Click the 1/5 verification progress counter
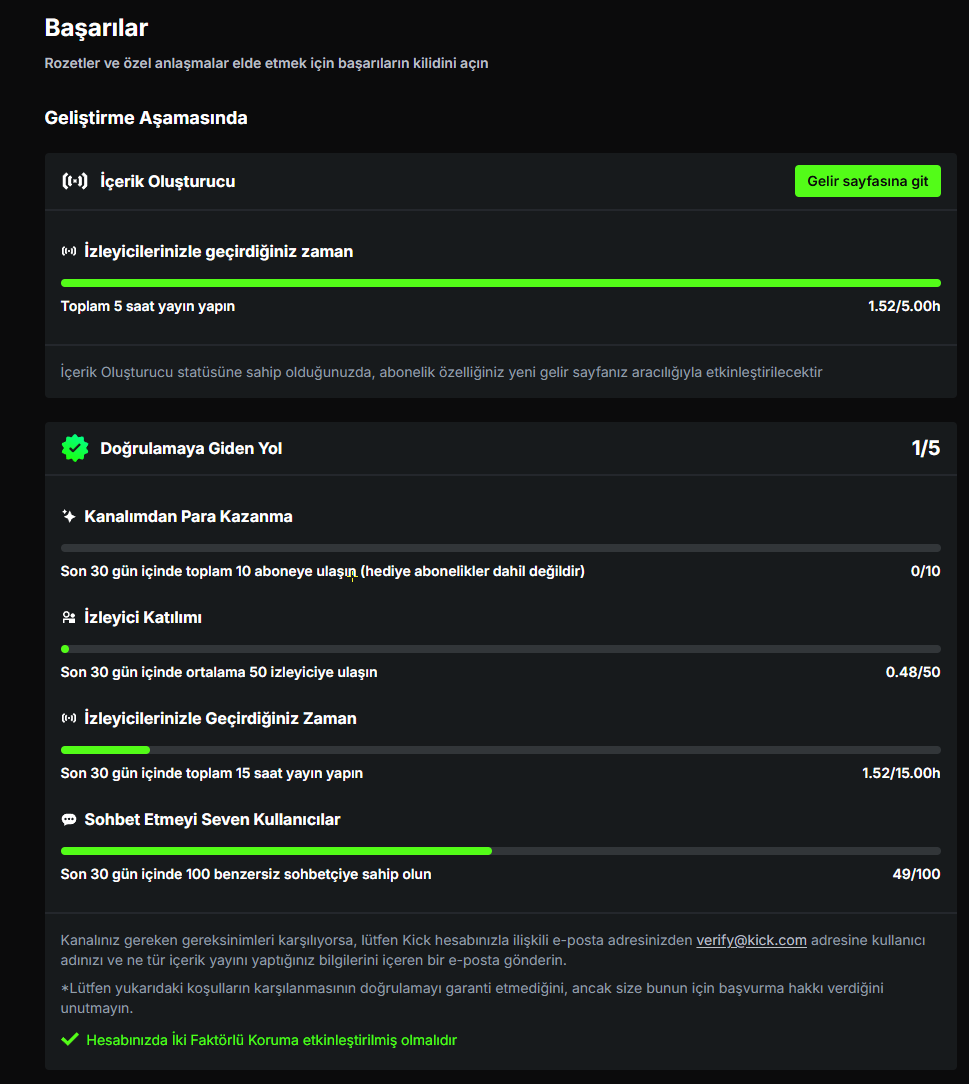 [x=925, y=448]
